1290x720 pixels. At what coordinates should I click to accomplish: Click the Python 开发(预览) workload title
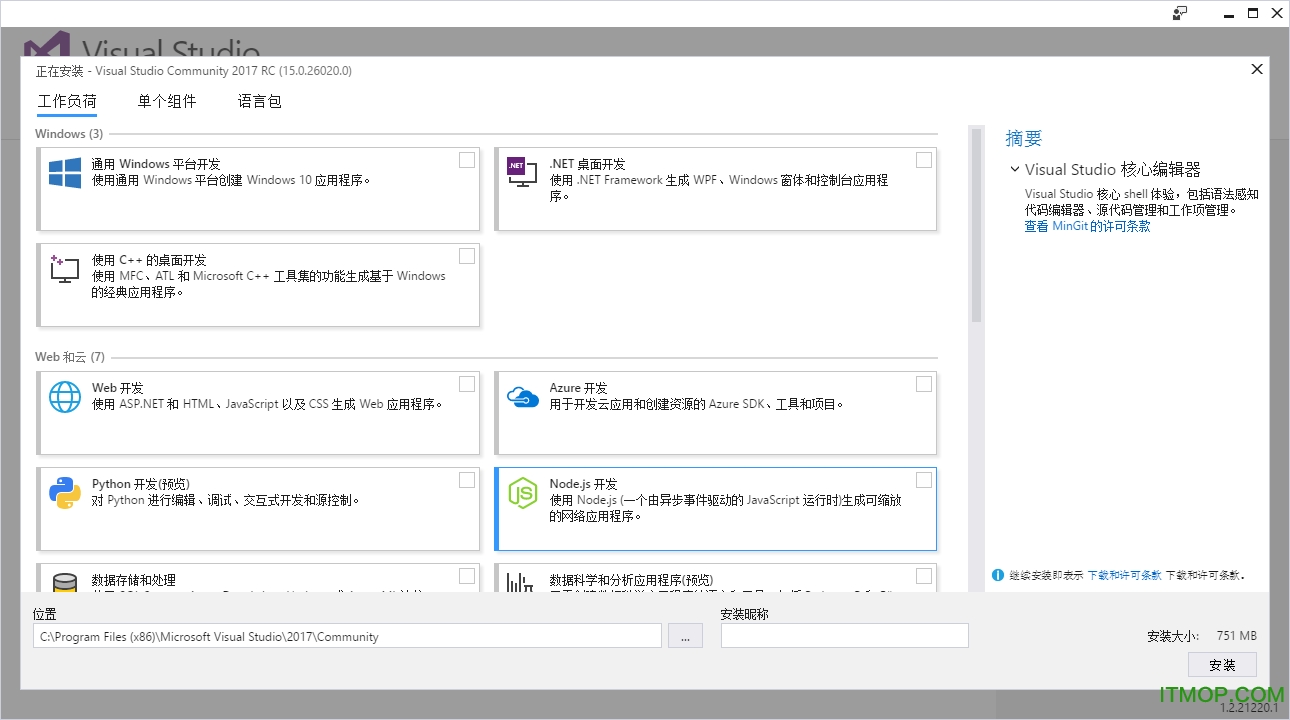[x=141, y=484]
